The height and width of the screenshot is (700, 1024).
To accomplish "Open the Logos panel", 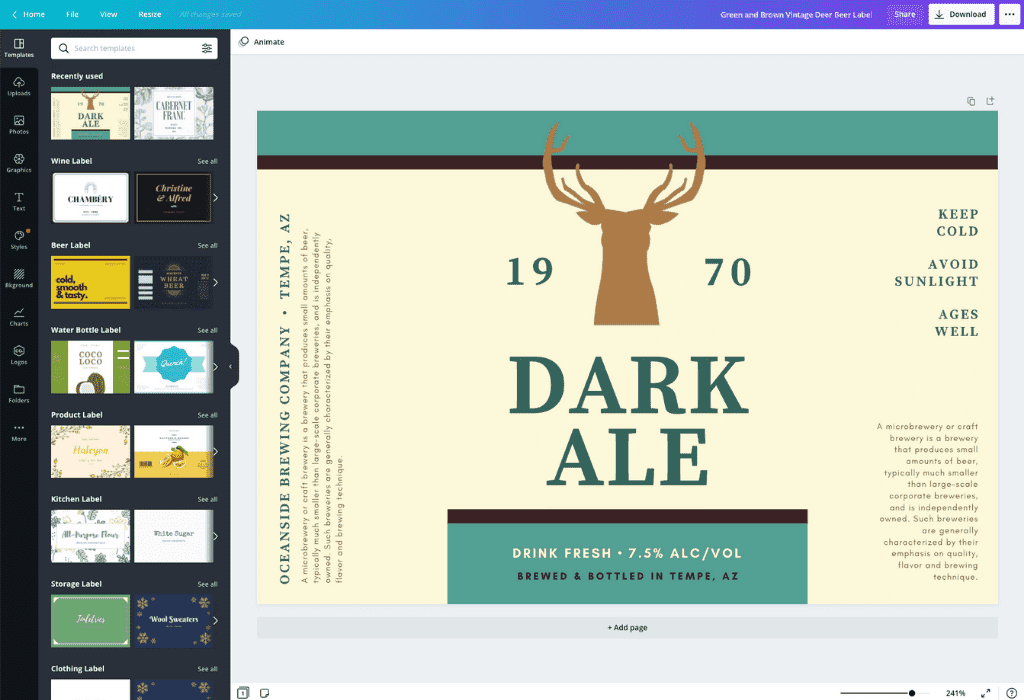I will coord(19,355).
